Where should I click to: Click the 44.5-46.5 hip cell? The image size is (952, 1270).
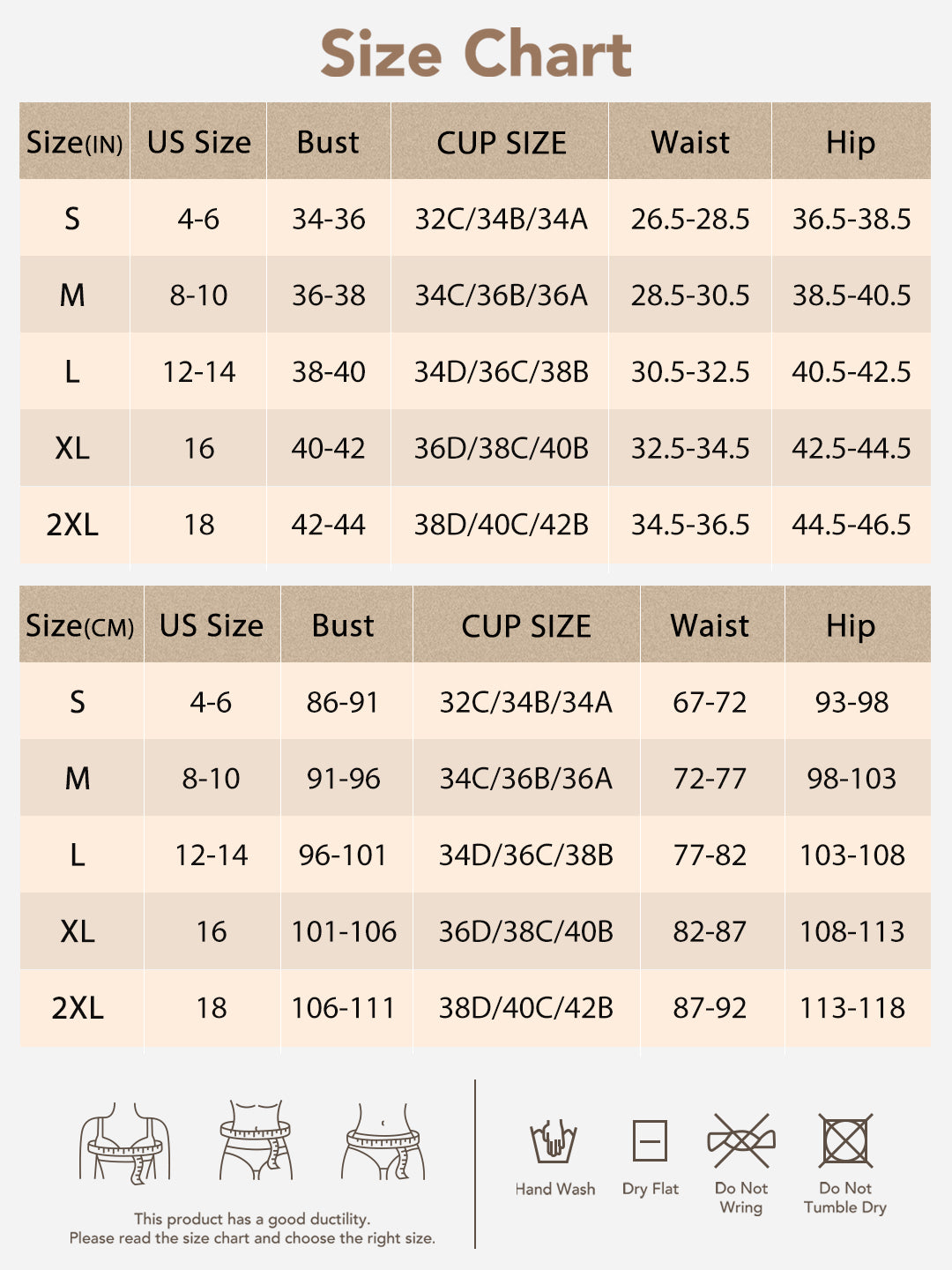tap(852, 525)
